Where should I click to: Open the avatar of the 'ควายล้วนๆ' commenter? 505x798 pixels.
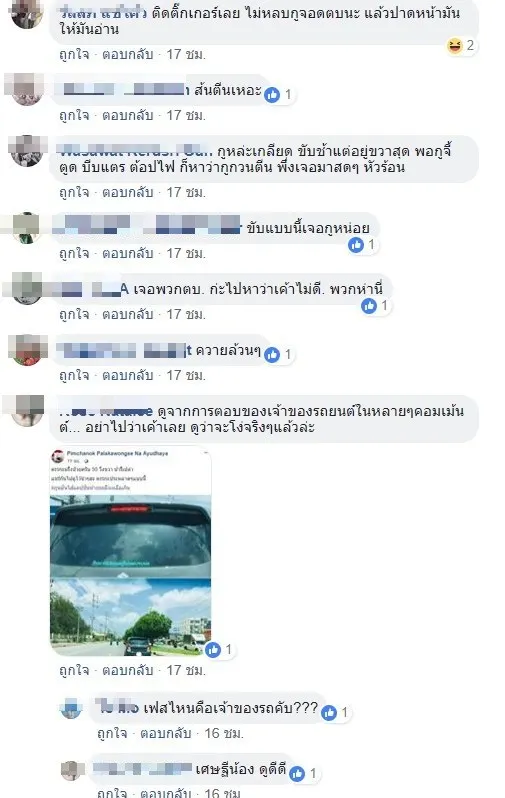point(26,349)
